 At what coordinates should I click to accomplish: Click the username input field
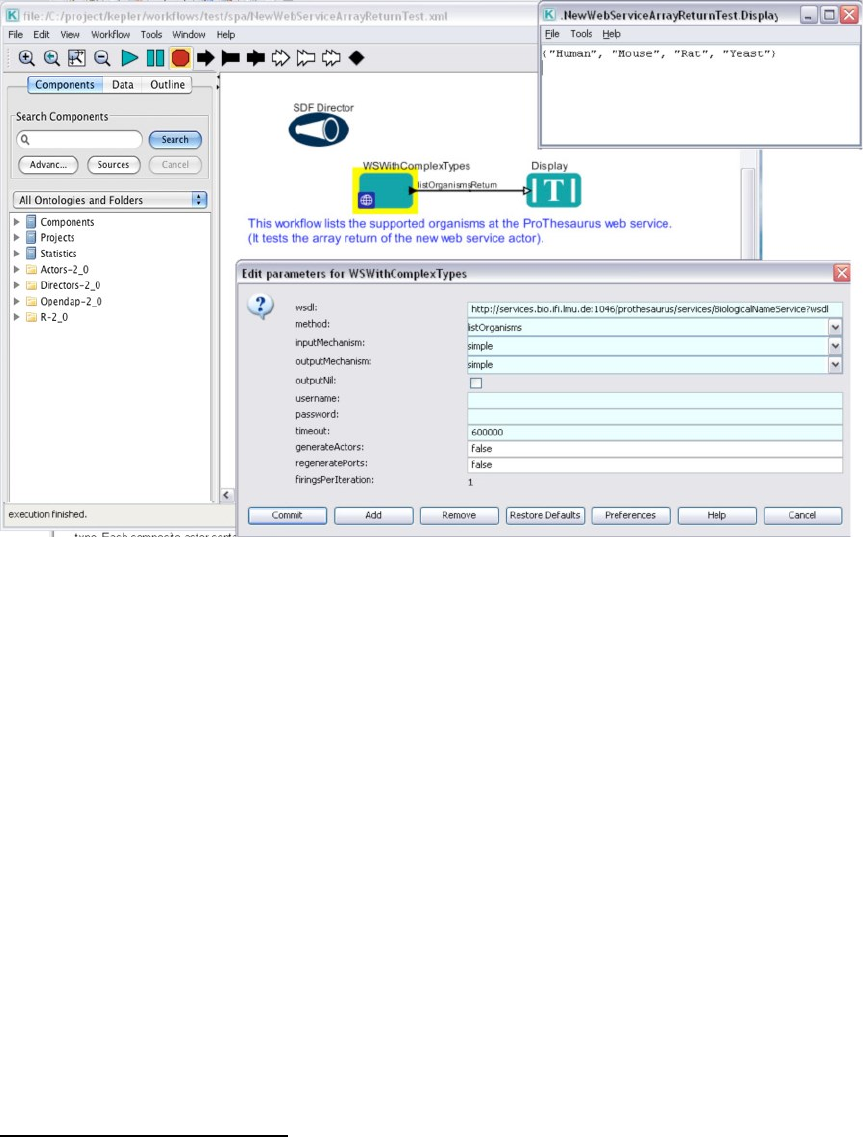(x=655, y=400)
